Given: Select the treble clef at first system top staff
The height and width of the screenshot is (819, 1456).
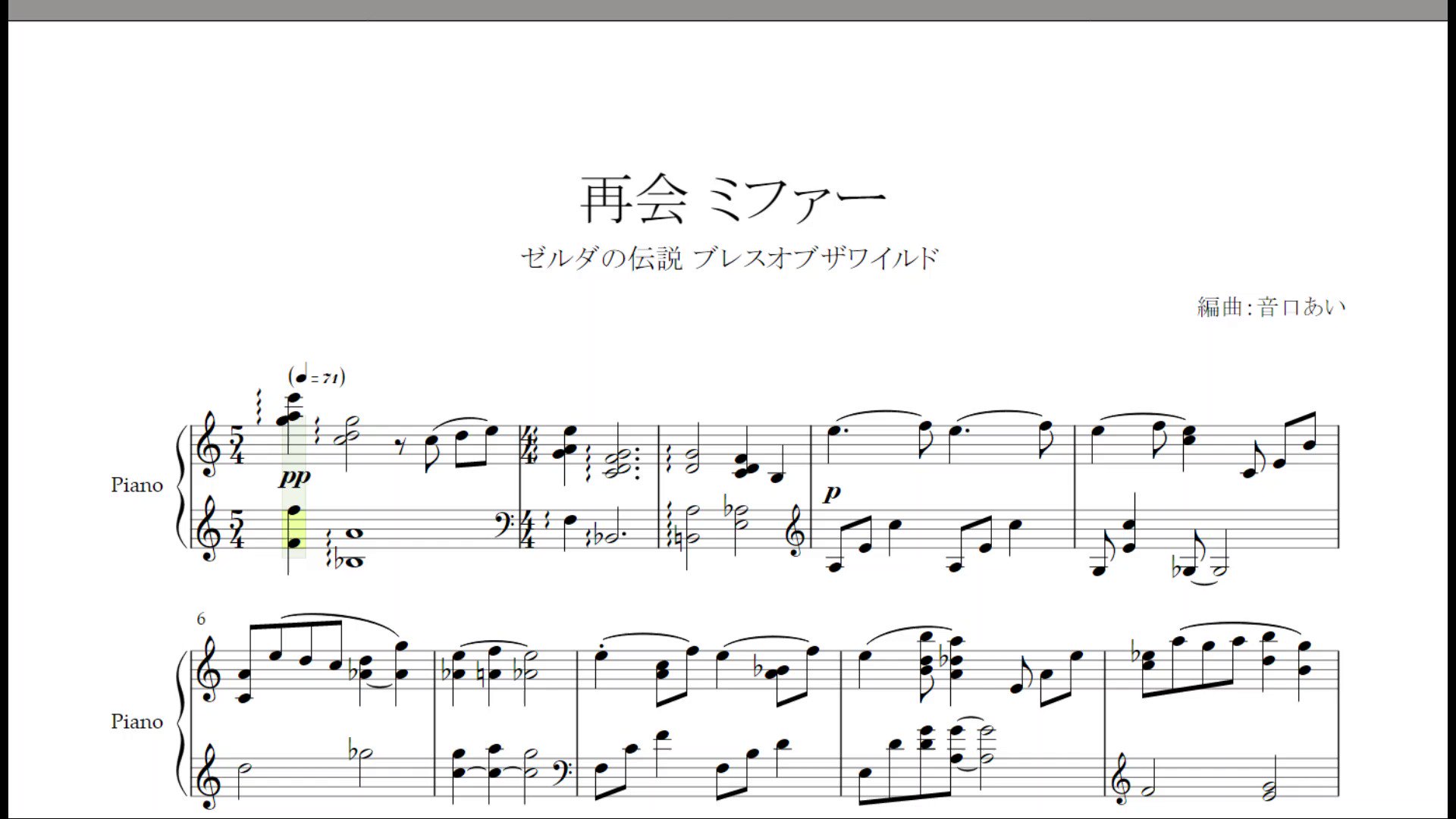Looking at the screenshot, I should [209, 445].
